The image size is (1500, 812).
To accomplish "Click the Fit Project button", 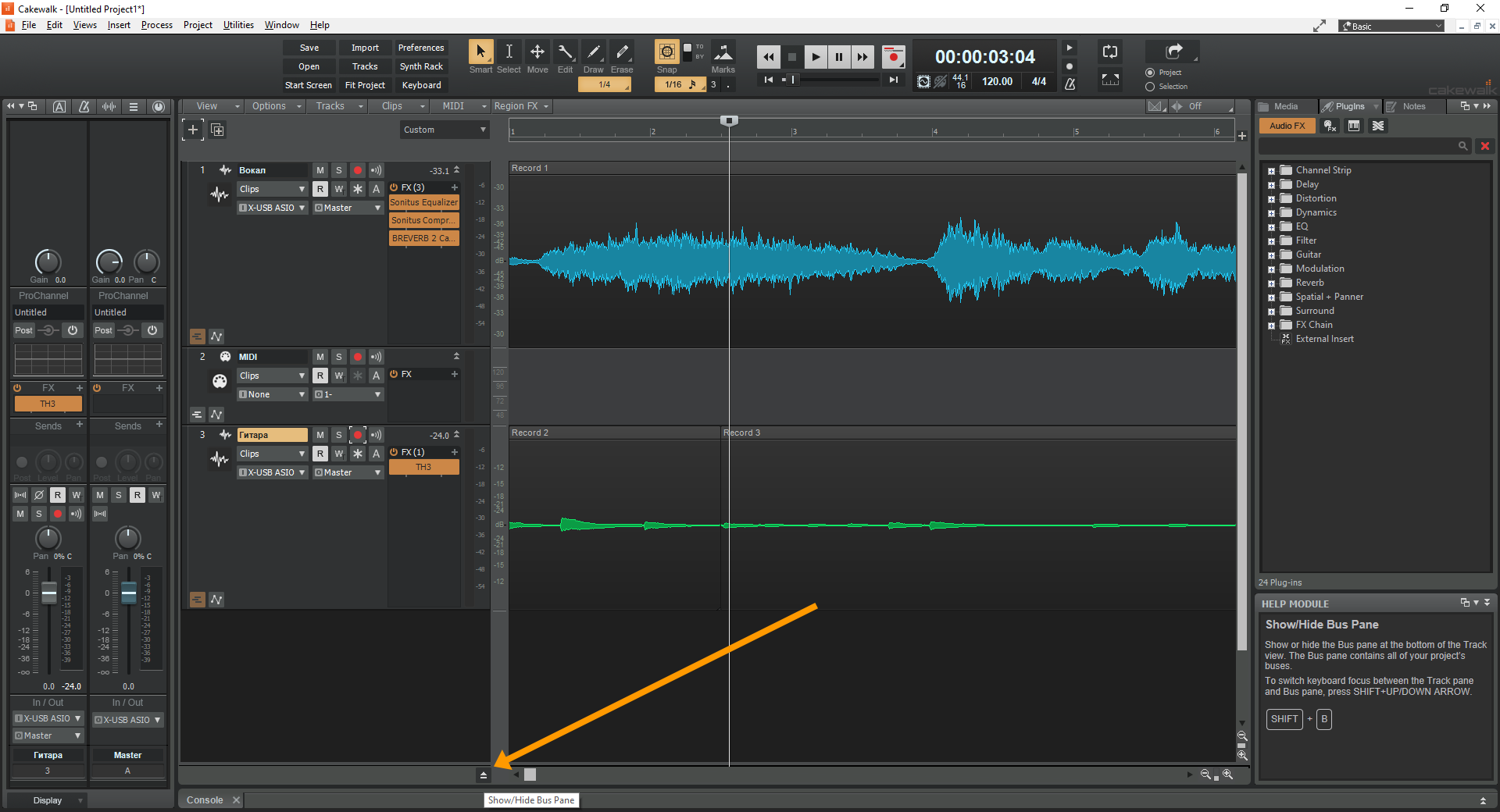I will click(365, 85).
